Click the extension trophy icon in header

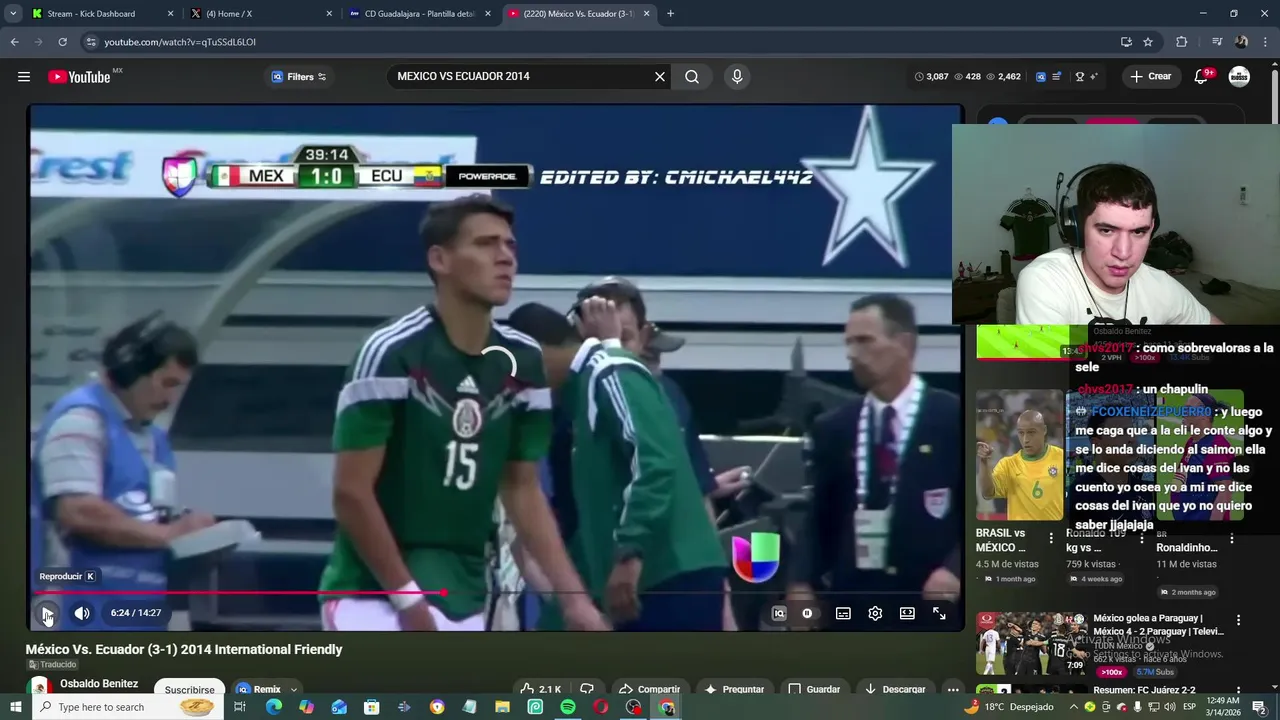tap(1079, 77)
